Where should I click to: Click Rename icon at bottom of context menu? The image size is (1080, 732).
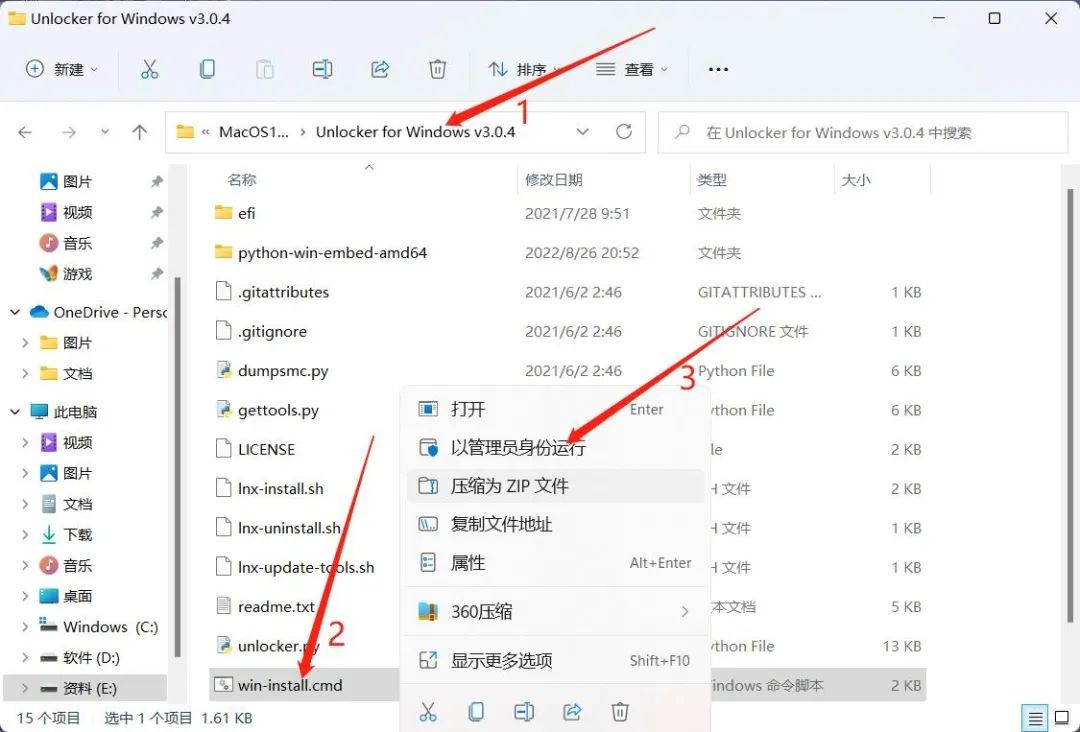[523, 711]
